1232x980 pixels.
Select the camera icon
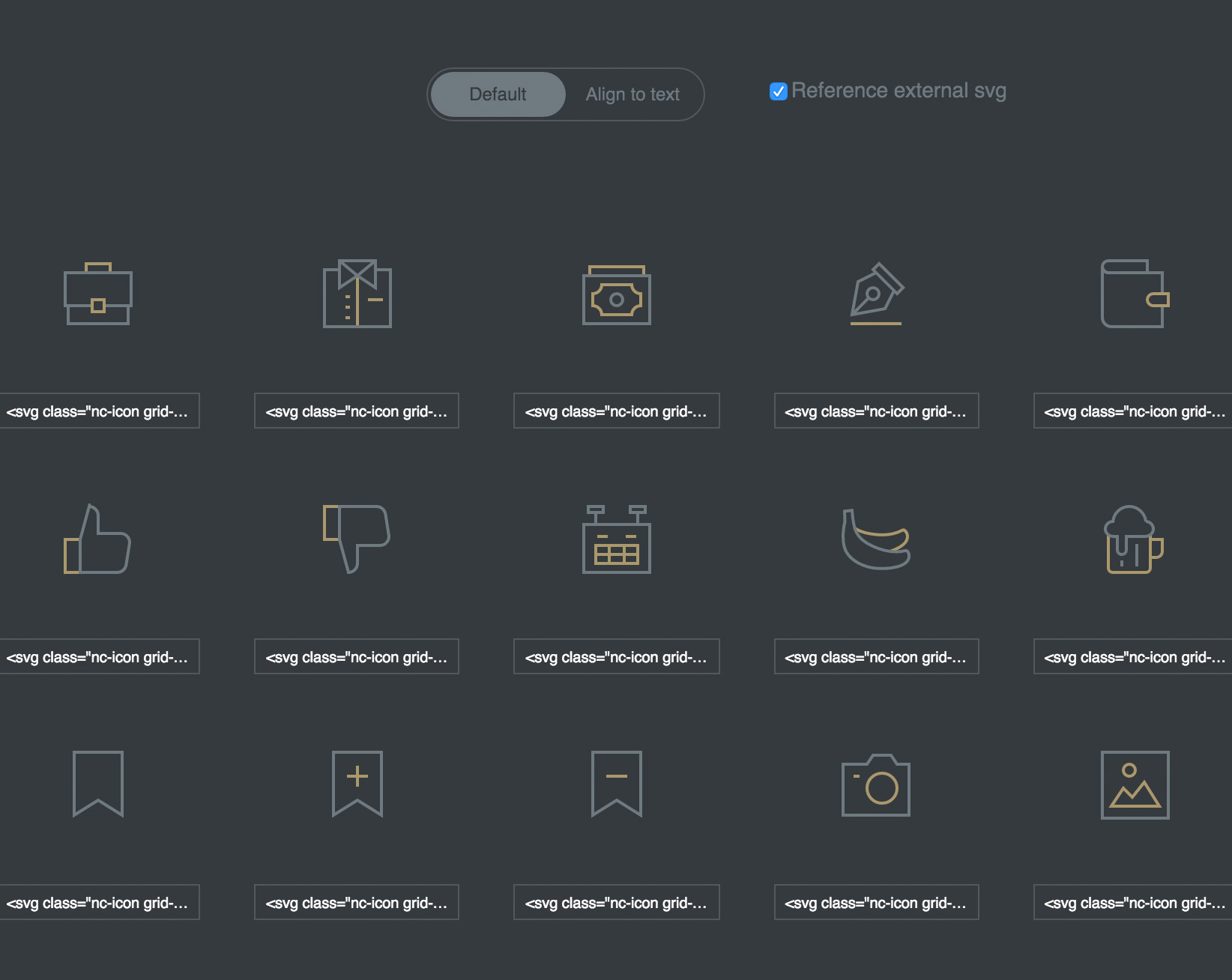(876, 785)
